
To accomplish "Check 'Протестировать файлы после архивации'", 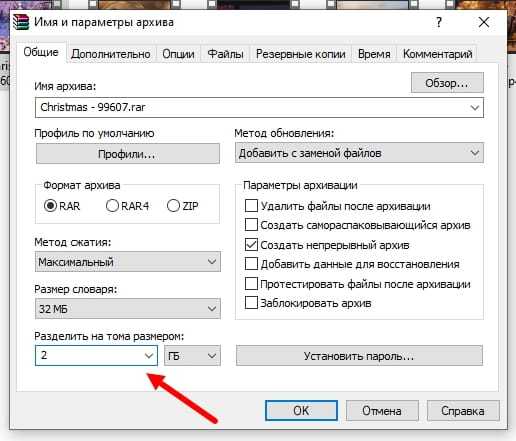I will [x=251, y=284].
